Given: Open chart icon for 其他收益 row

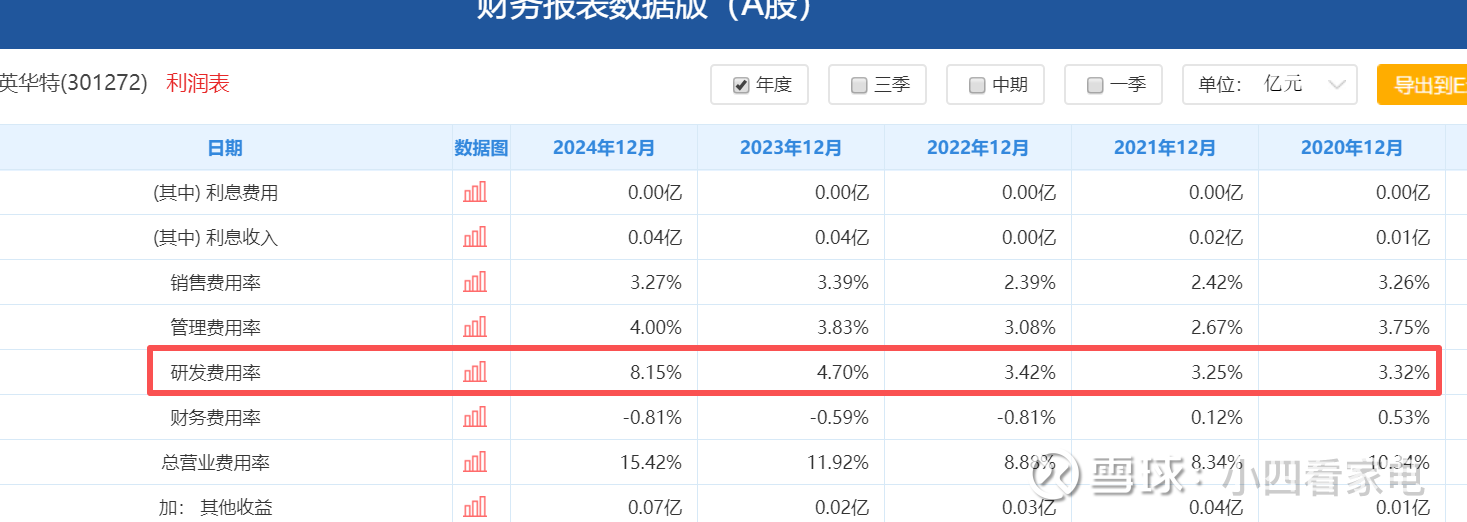Looking at the screenshot, I should (x=475, y=506).
